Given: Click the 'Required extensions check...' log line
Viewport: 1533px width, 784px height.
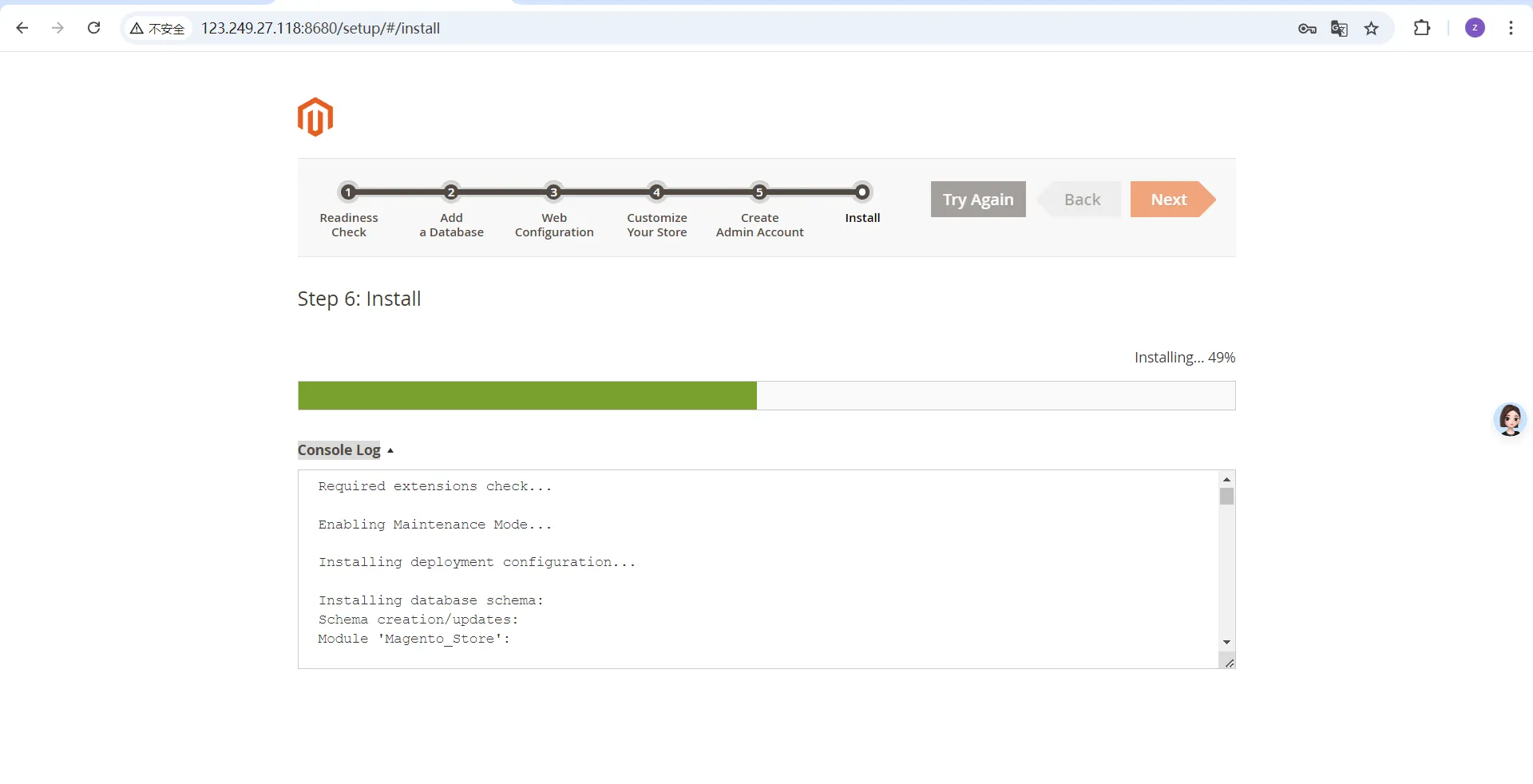Looking at the screenshot, I should [435, 486].
